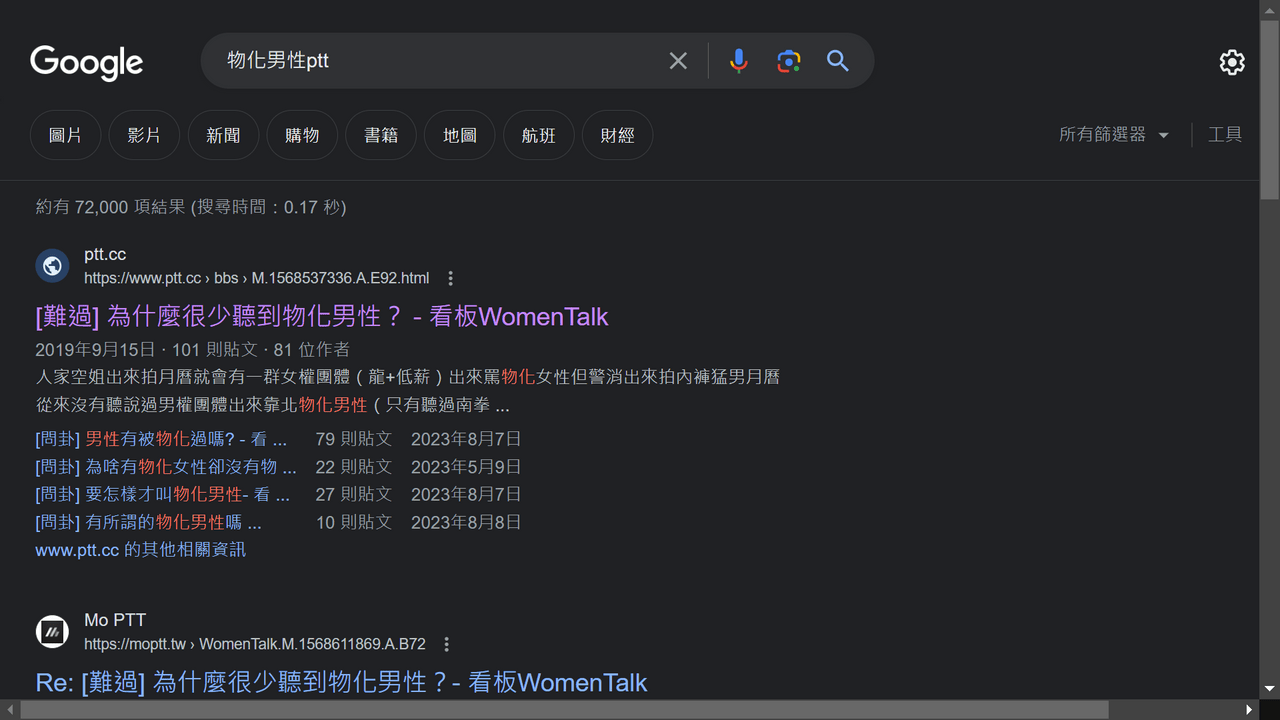
Task: Click the 2019年9月15日 result metadata line
Action: (193, 350)
